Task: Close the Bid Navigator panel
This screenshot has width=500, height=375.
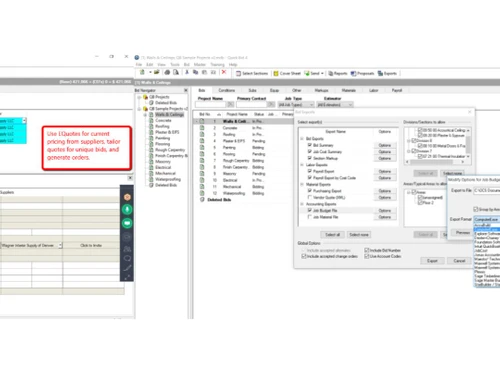Action: pos(186,90)
